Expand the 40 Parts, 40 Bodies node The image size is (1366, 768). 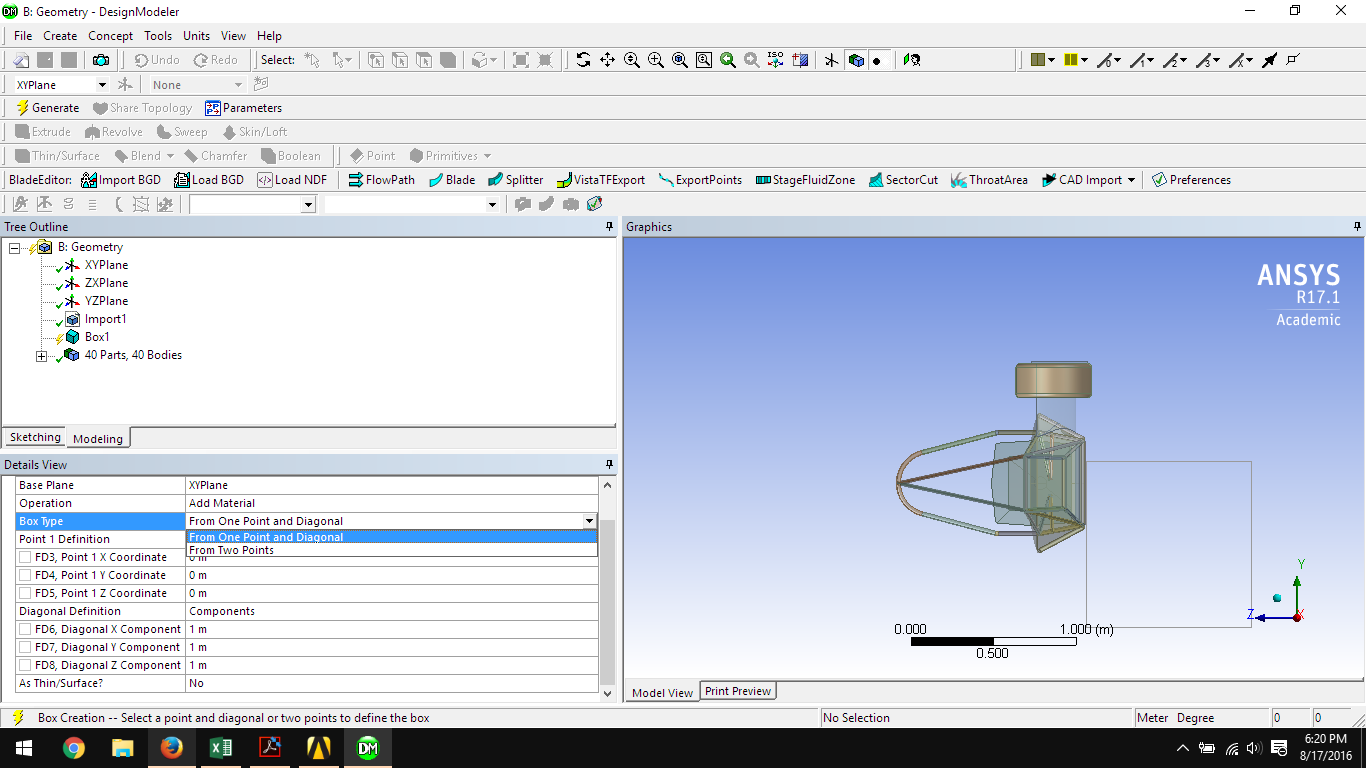click(x=41, y=356)
